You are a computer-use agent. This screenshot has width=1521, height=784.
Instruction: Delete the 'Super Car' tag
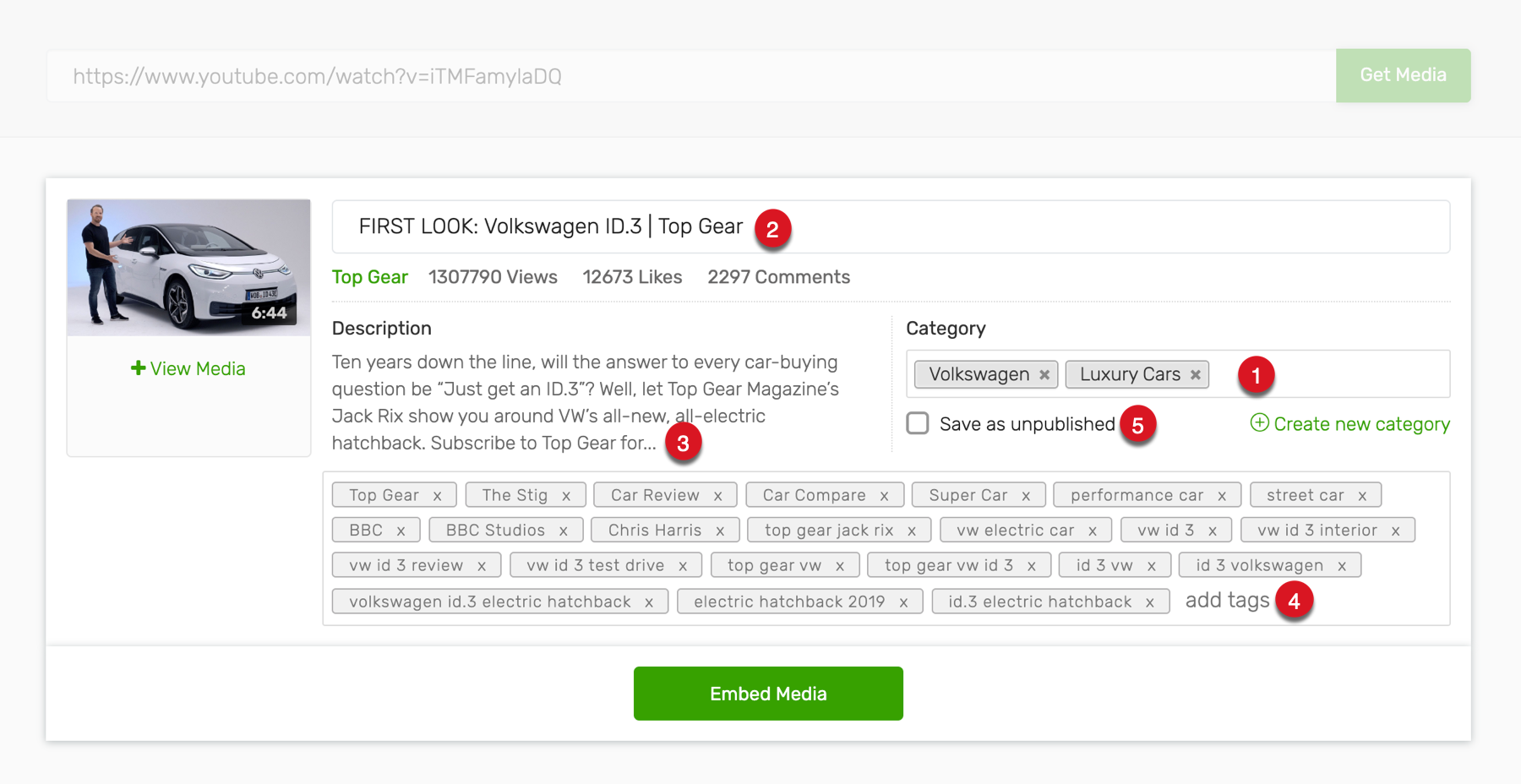[1026, 496]
